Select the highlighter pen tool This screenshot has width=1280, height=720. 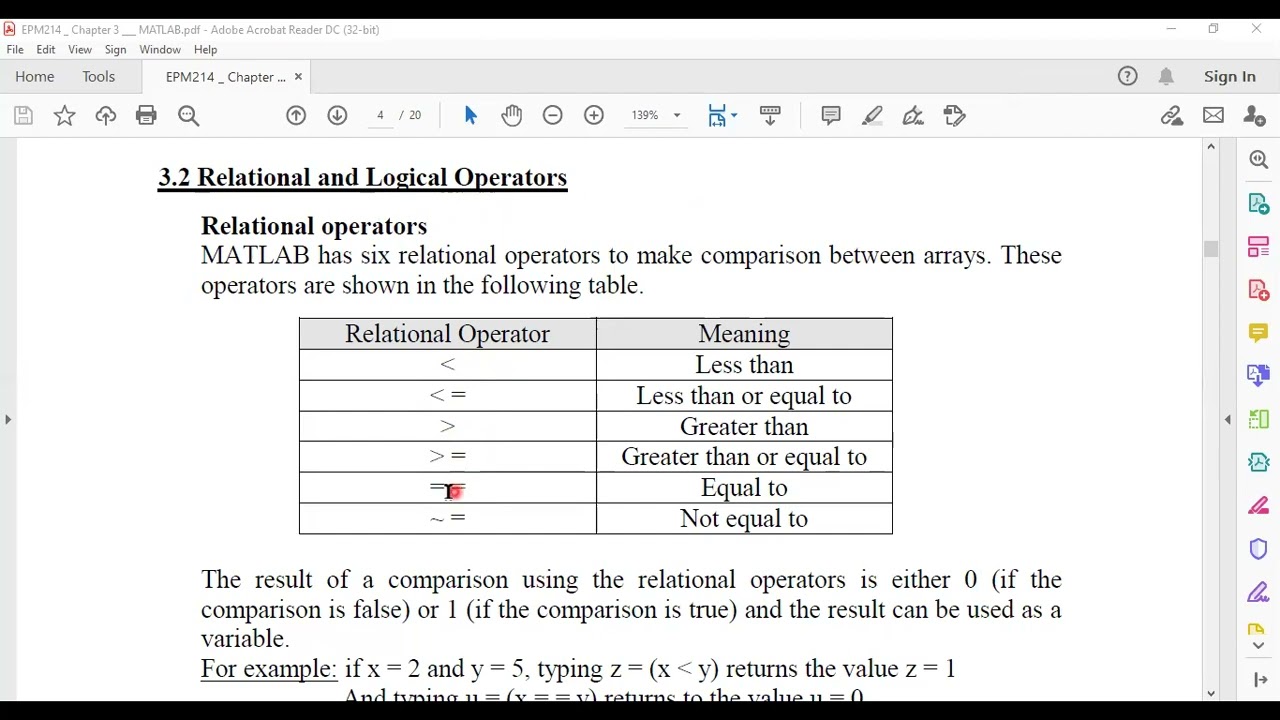click(872, 116)
